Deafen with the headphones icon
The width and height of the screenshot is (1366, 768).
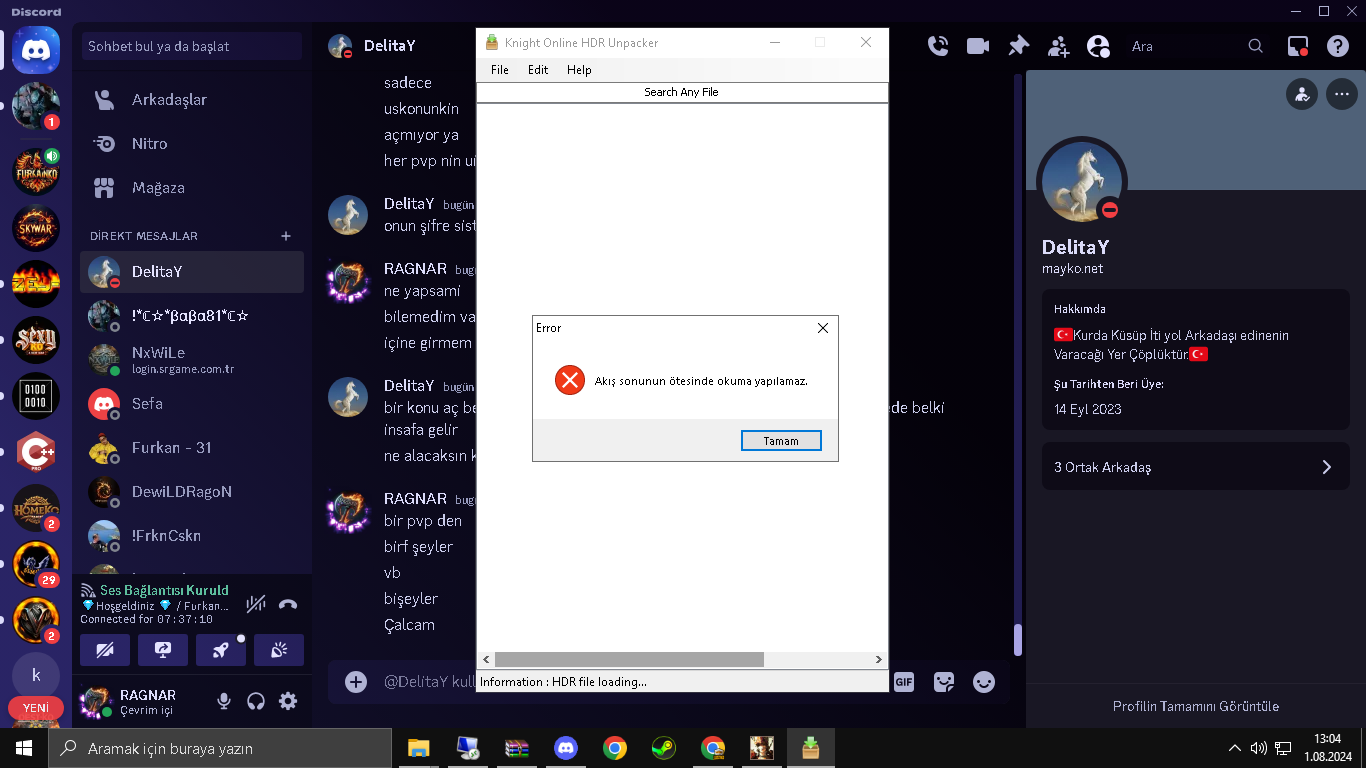coord(256,702)
